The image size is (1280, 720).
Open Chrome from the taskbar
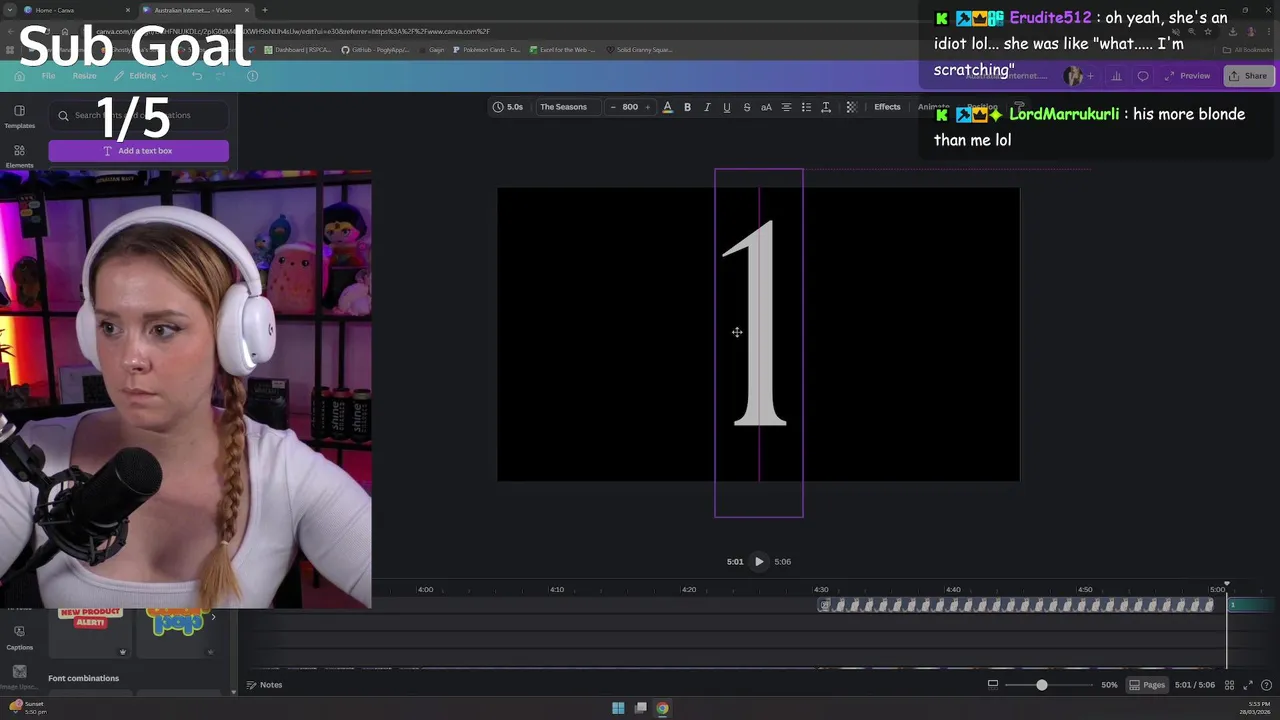pos(662,708)
